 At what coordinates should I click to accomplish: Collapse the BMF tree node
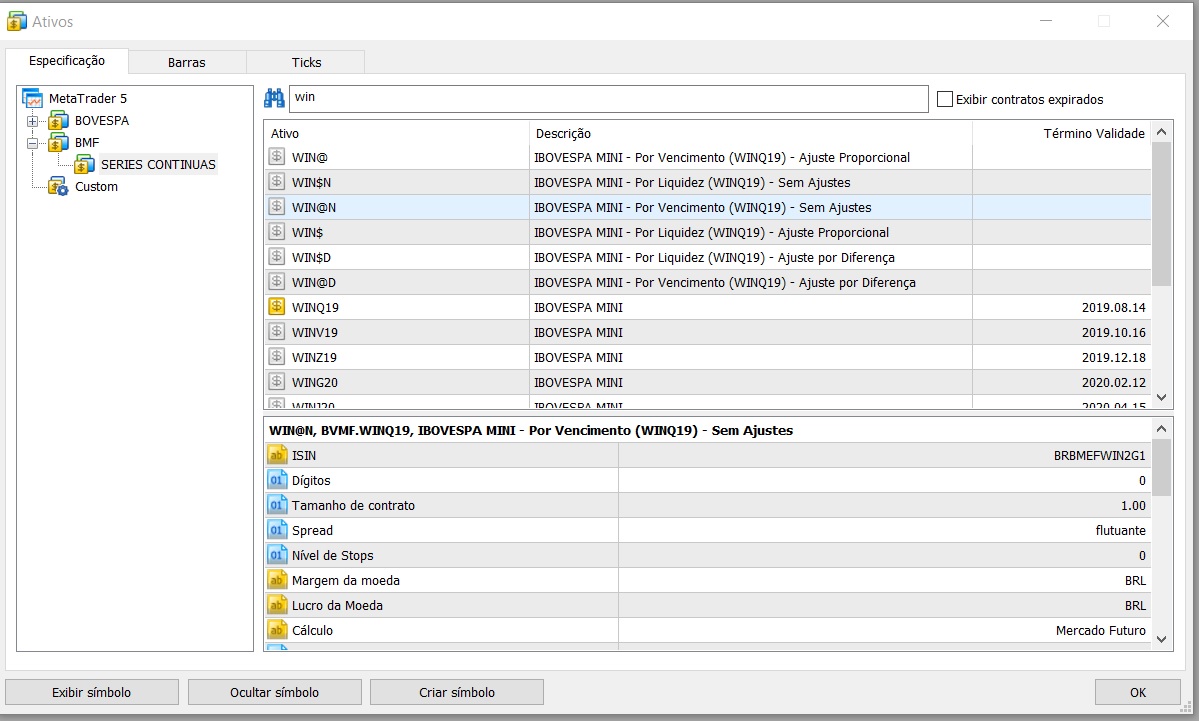[32, 143]
